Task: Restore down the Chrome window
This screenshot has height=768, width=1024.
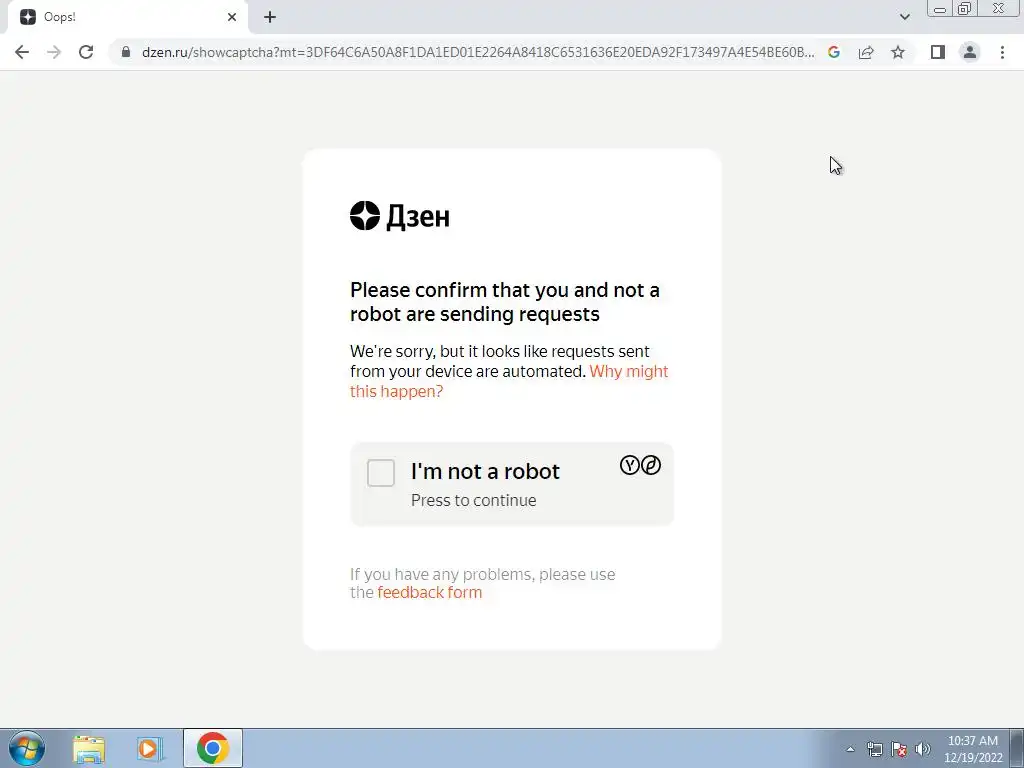Action: tap(965, 8)
